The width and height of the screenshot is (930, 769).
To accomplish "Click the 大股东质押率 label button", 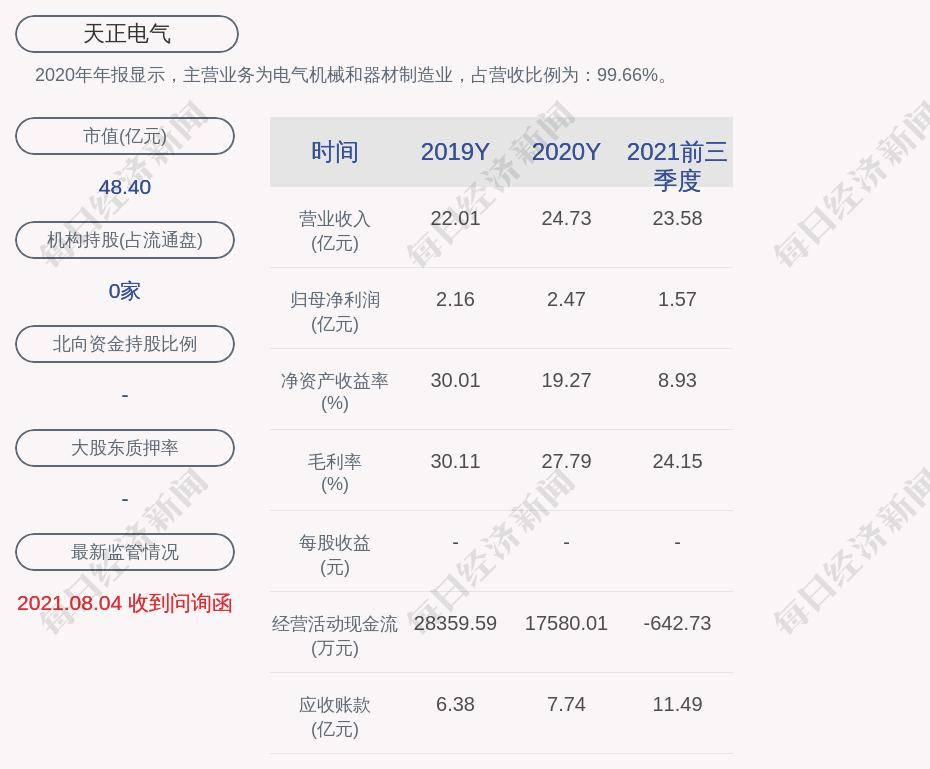I will [125, 448].
